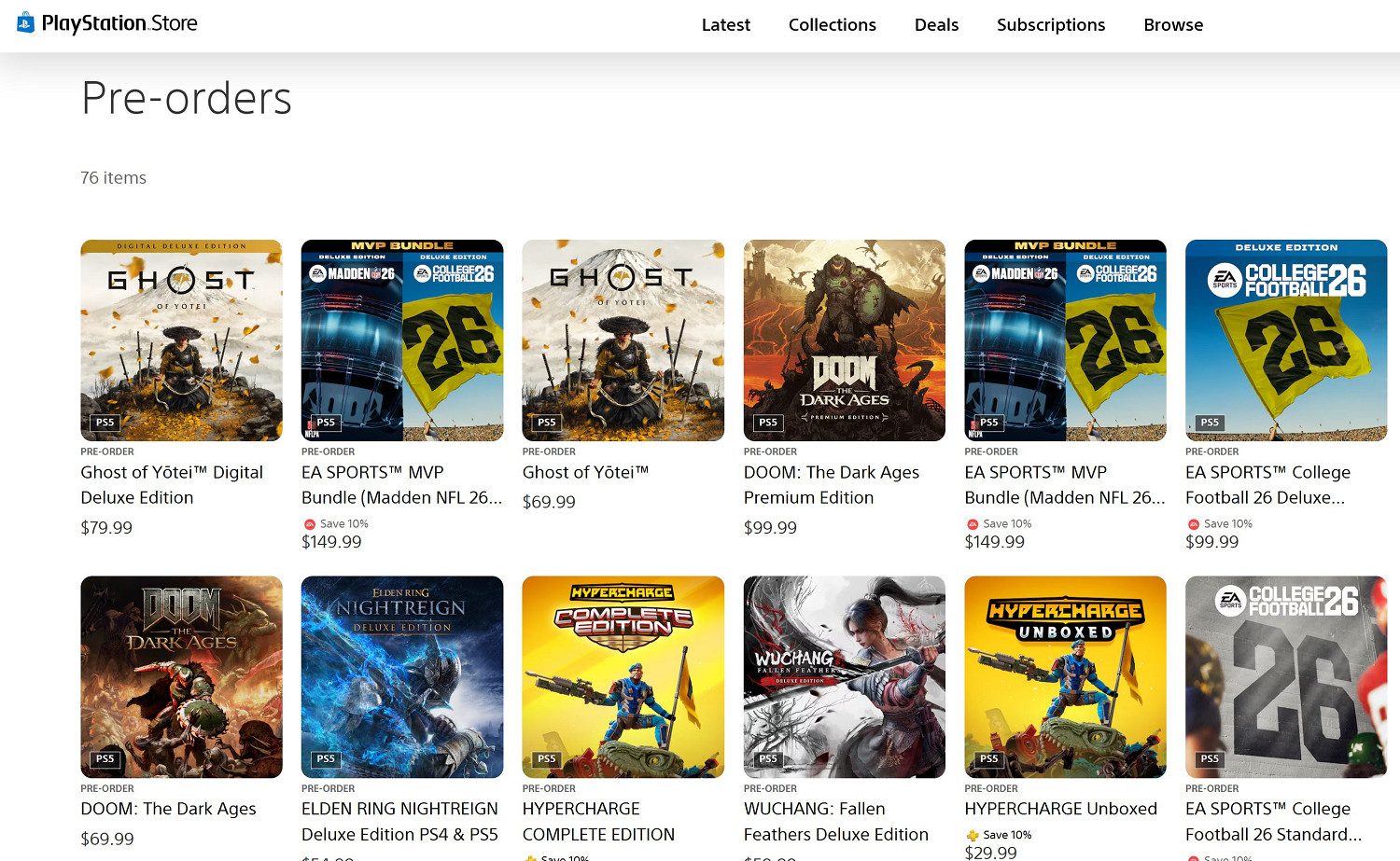Image resolution: width=1400 pixels, height=861 pixels.
Task: Click the PS5 badge on HYPERCHARGE Complete Edition cover
Action: 547,758
